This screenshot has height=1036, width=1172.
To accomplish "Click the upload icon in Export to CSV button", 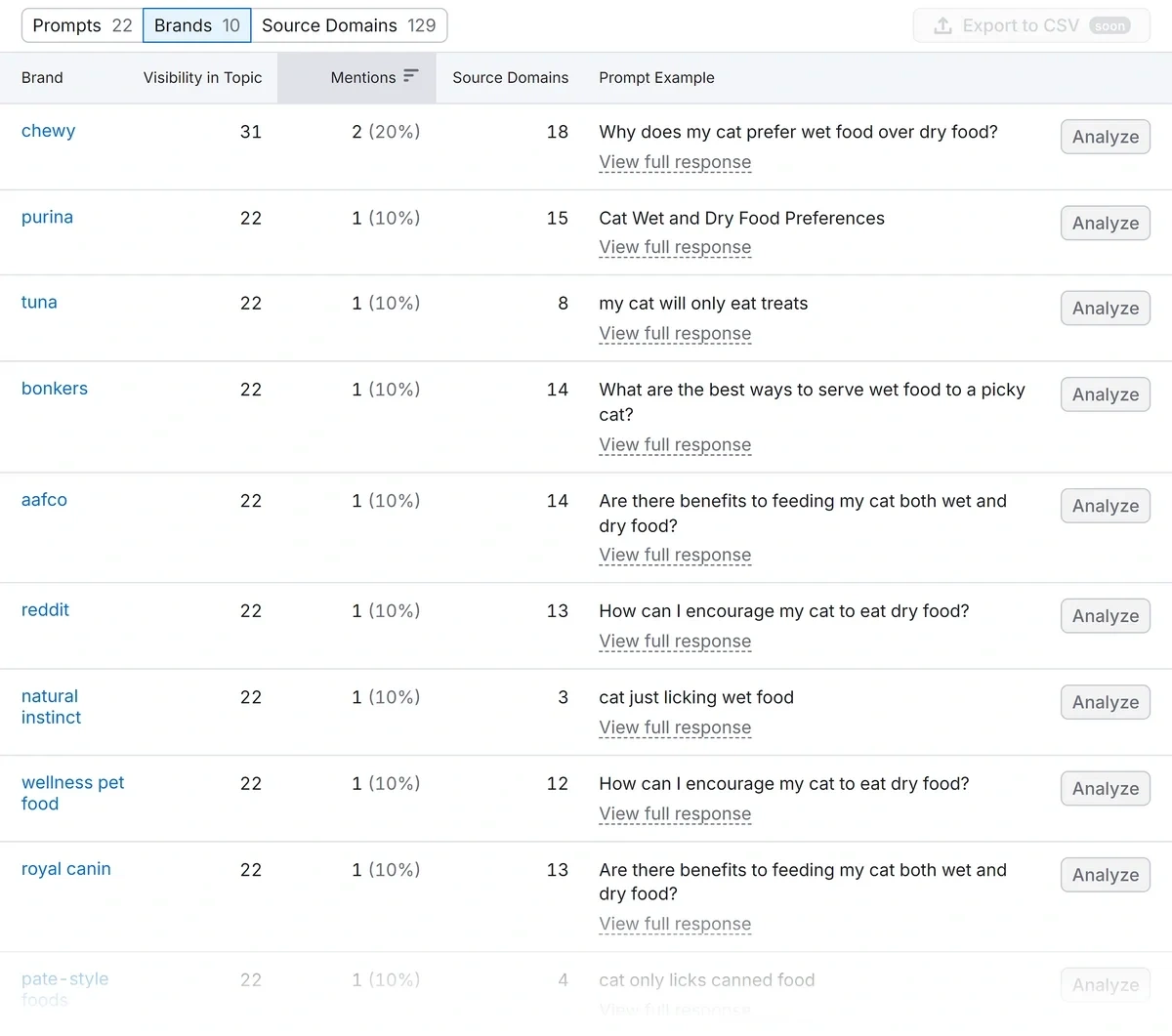I will tap(942, 25).
